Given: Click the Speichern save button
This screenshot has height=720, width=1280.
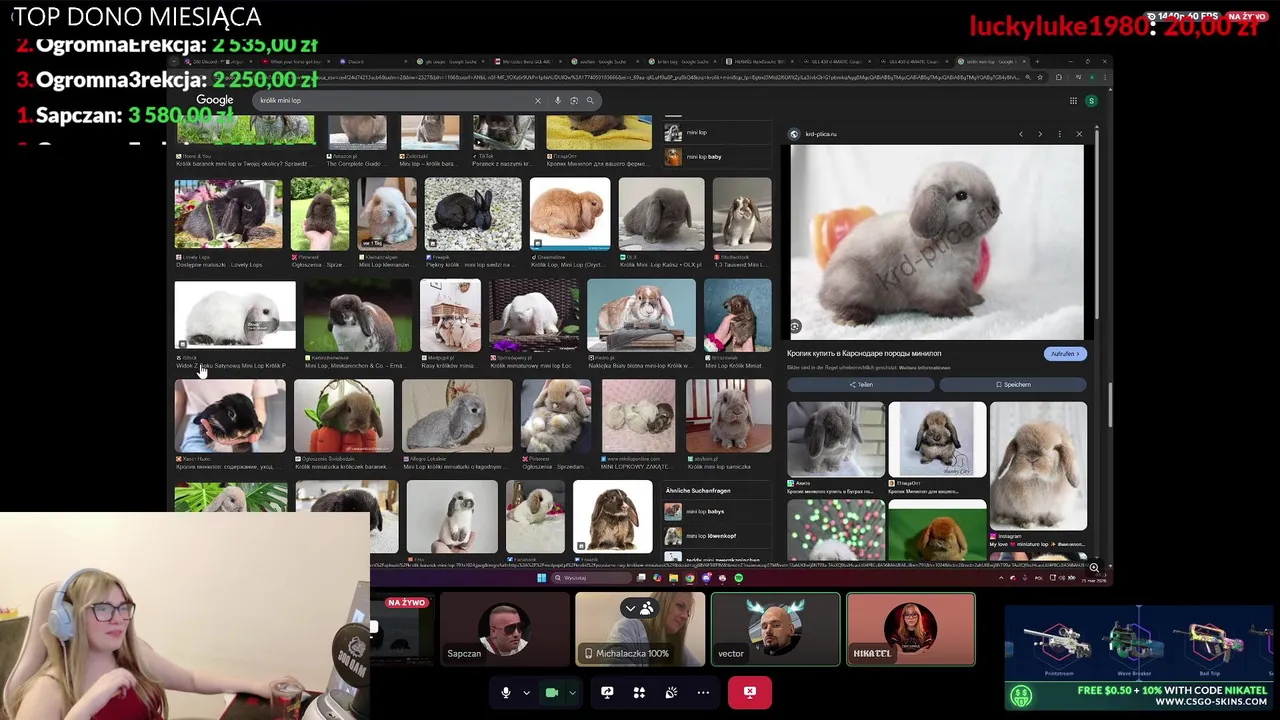Looking at the screenshot, I should [1013, 384].
